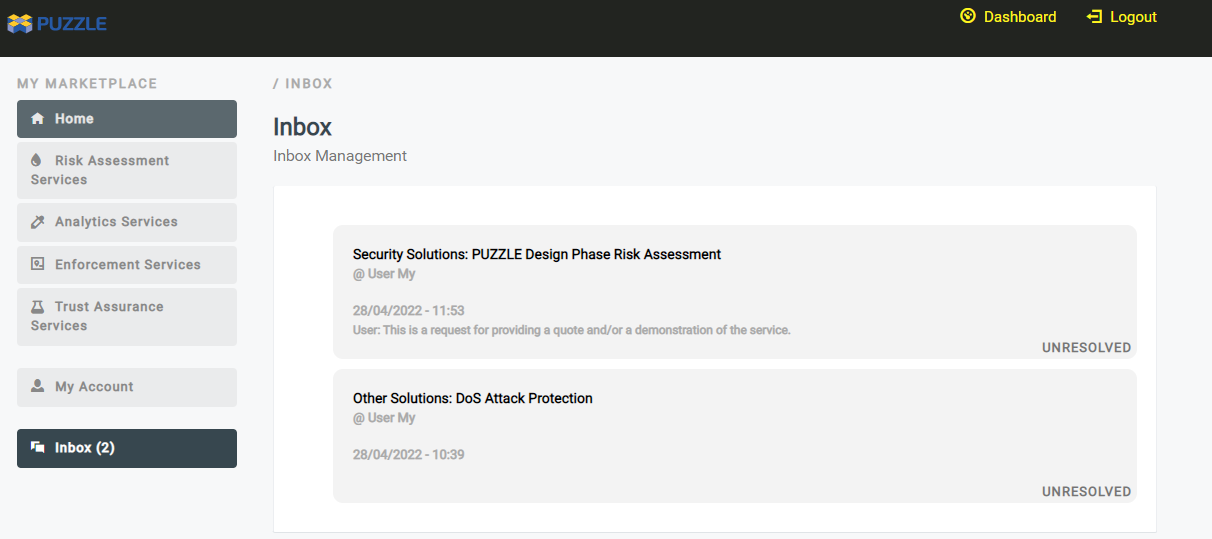The image size is (1212, 539).
Task: Click the date 28/04/2022 - 10:39
Action: (409, 455)
